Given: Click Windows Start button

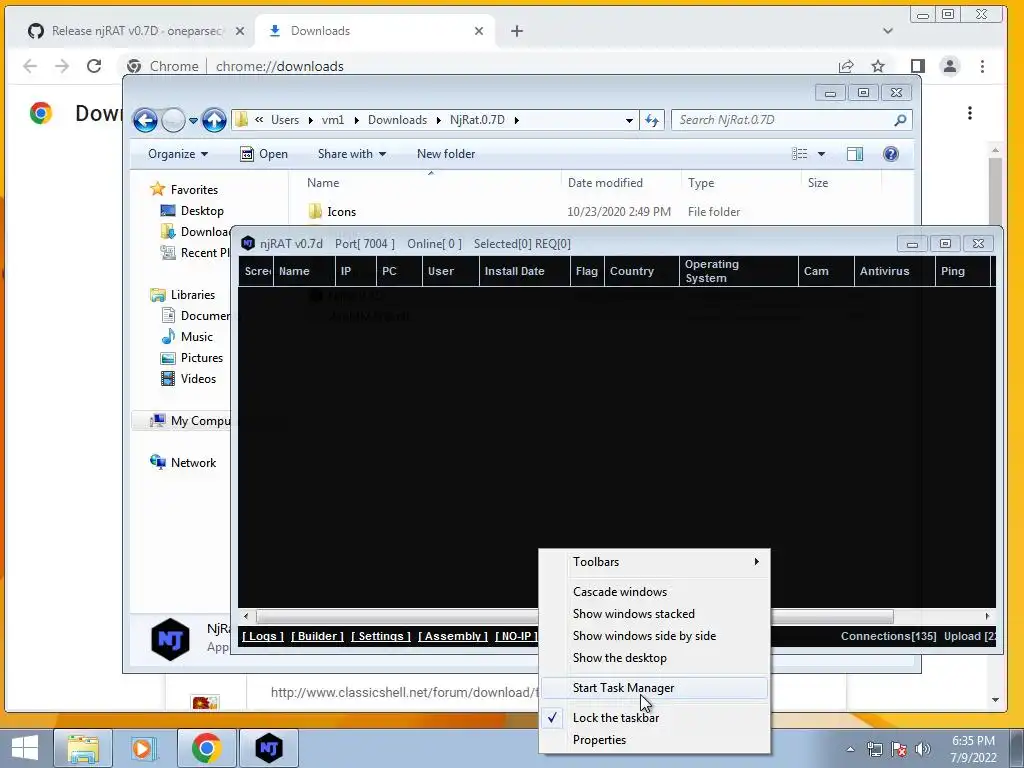Looking at the screenshot, I should (x=24, y=748).
